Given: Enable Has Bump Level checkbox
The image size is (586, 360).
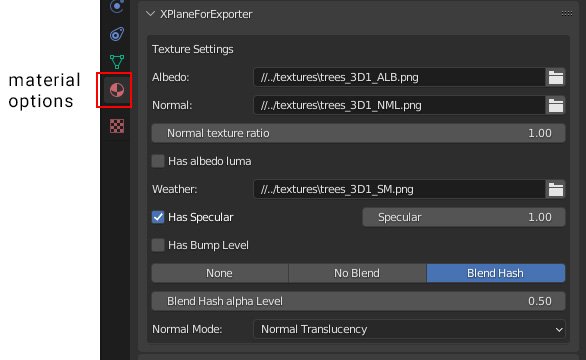Looking at the screenshot, I should (x=158, y=245).
